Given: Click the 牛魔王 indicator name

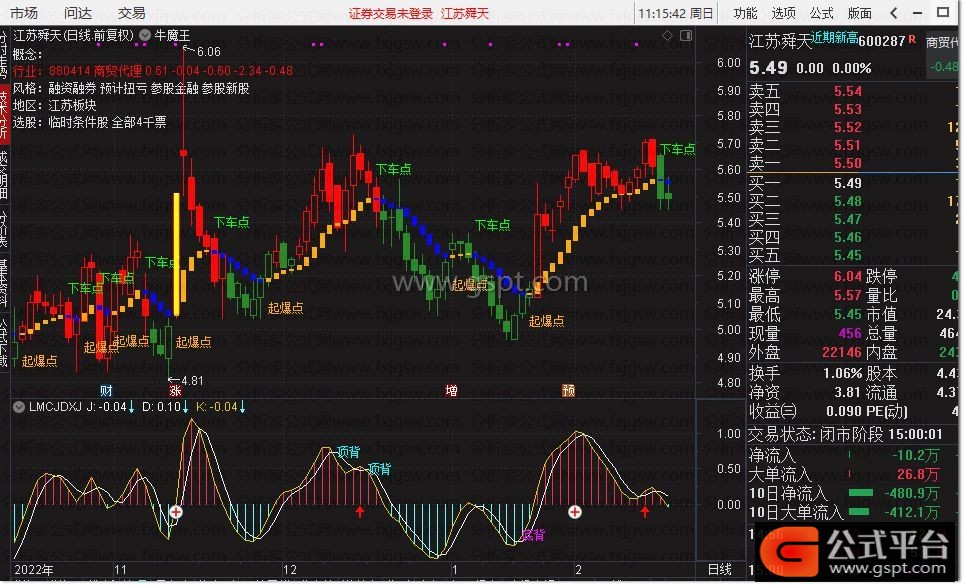Looking at the screenshot, I should click(x=172, y=36).
